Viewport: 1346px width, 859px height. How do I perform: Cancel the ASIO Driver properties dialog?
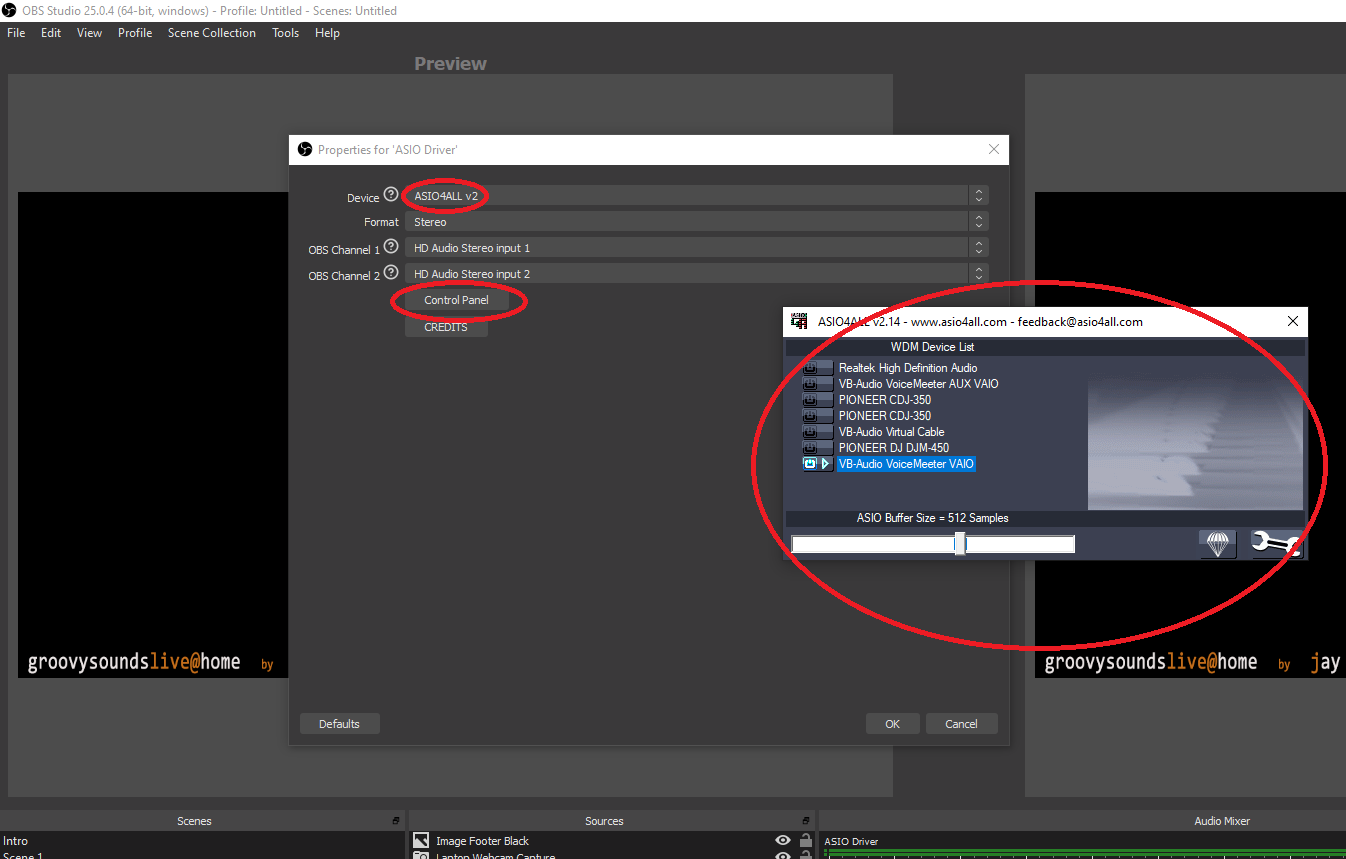click(961, 724)
